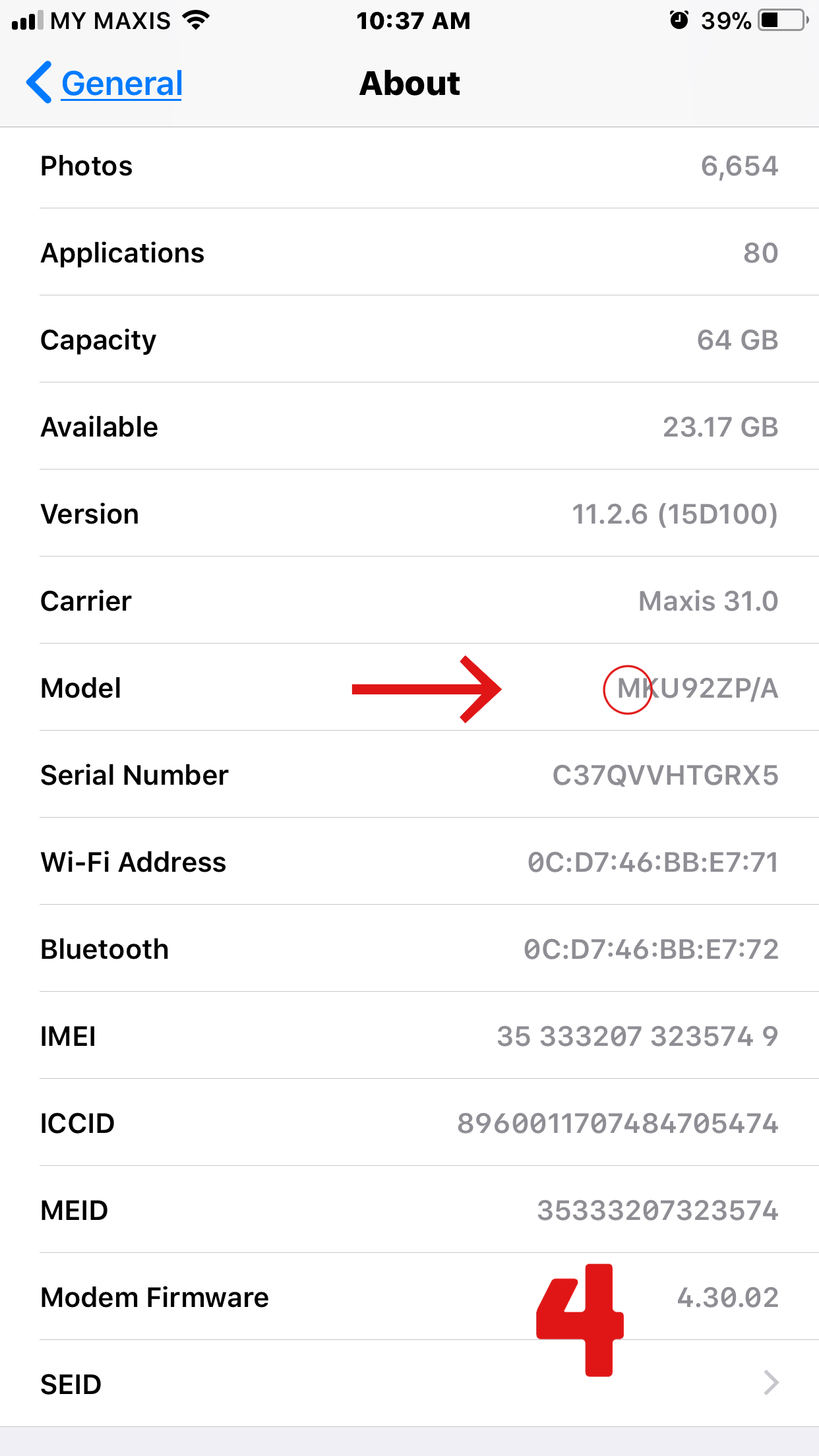This screenshot has height=1456, width=819.
Task: Tap the clock time in status bar
Action: (413, 20)
